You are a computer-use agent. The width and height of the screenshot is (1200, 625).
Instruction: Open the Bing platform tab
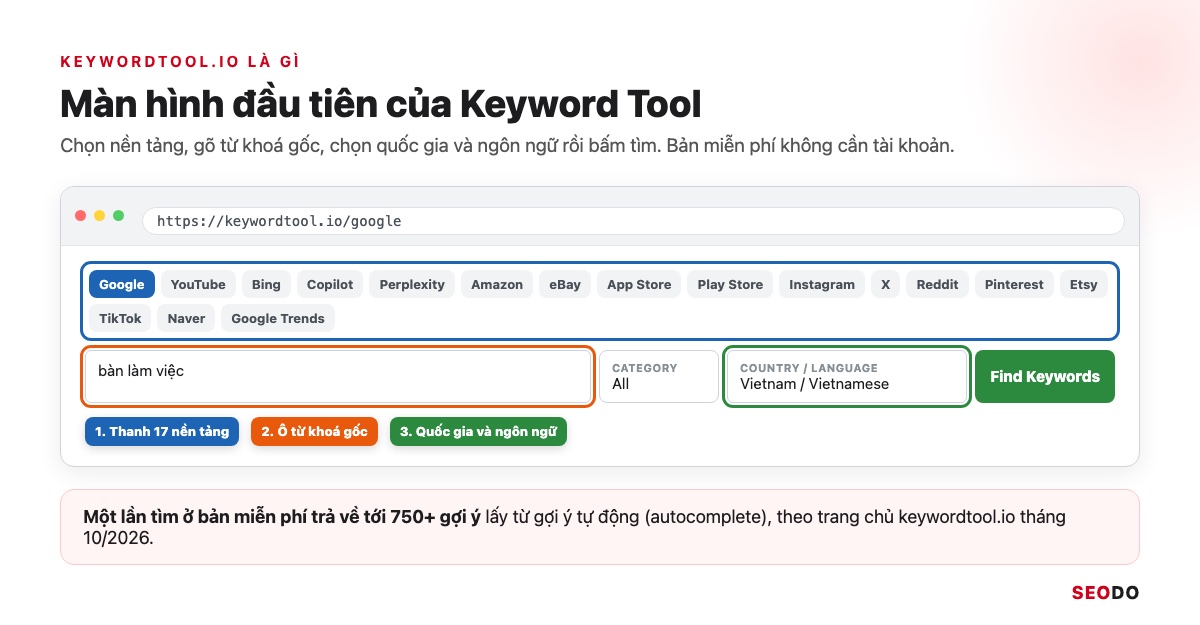(x=266, y=284)
